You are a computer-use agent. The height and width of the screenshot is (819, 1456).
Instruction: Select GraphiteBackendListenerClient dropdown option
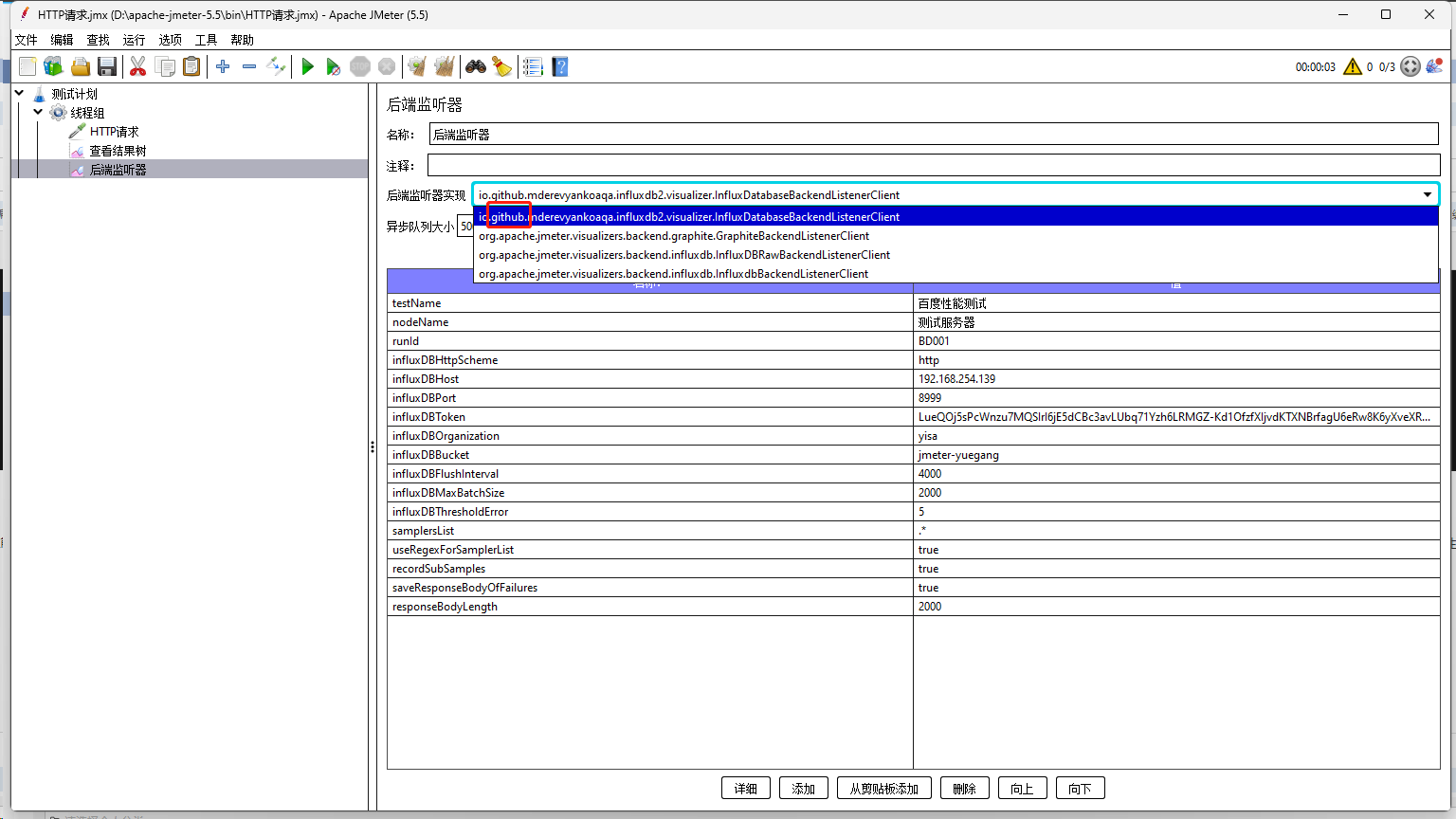(x=955, y=236)
